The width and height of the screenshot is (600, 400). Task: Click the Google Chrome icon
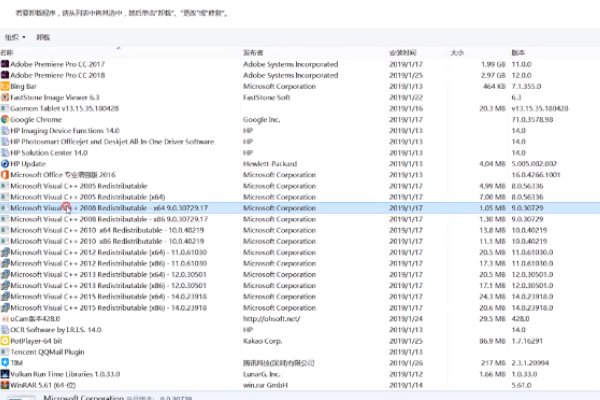(x=5, y=119)
